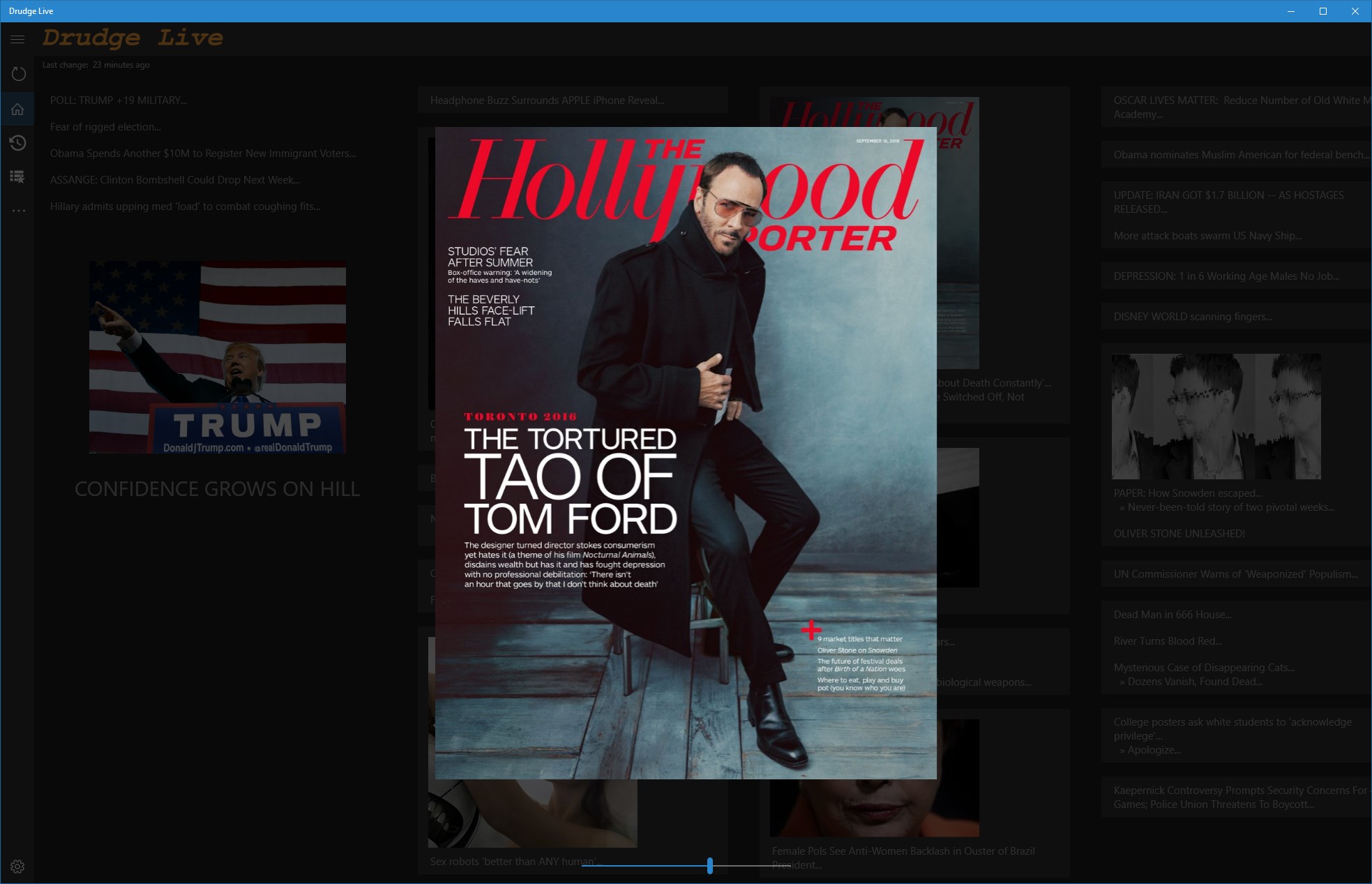Open headline 'POLL: TRUMP +19 MILITARY'
This screenshot has height=884, width=1372.
(118, 100)
